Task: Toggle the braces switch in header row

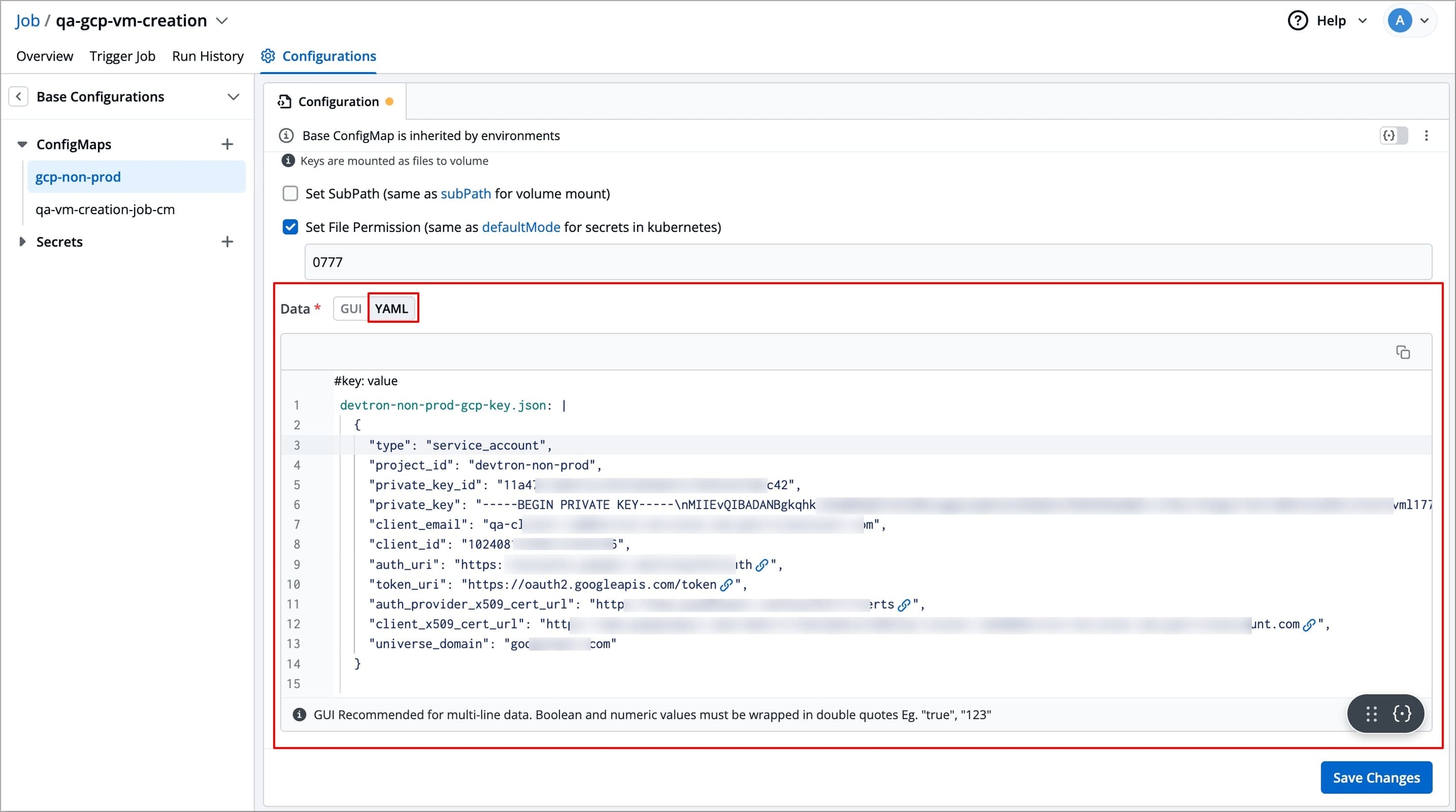Action: [x=1393, y=136]
